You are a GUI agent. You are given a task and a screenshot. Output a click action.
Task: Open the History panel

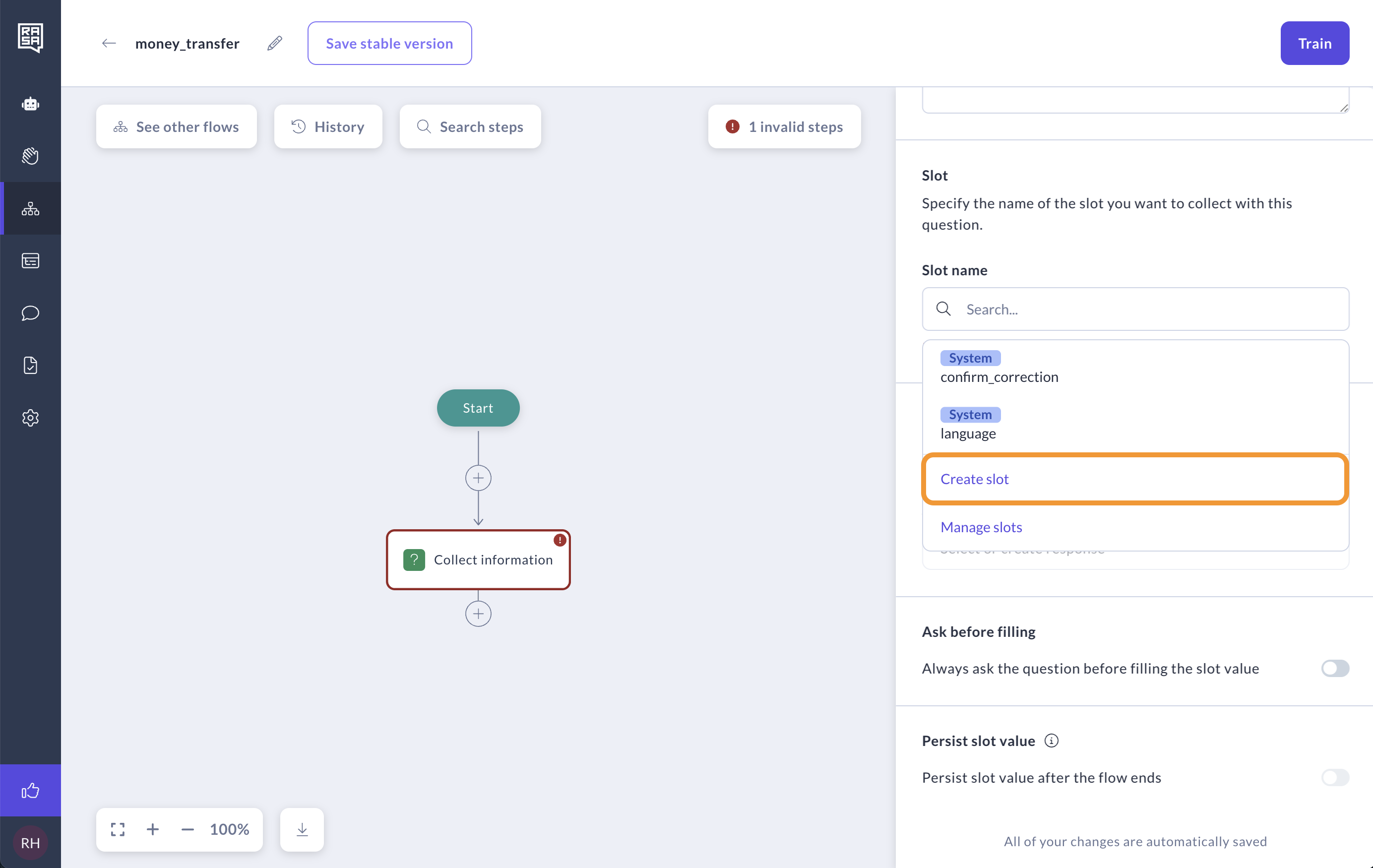[x=328, y=126]
